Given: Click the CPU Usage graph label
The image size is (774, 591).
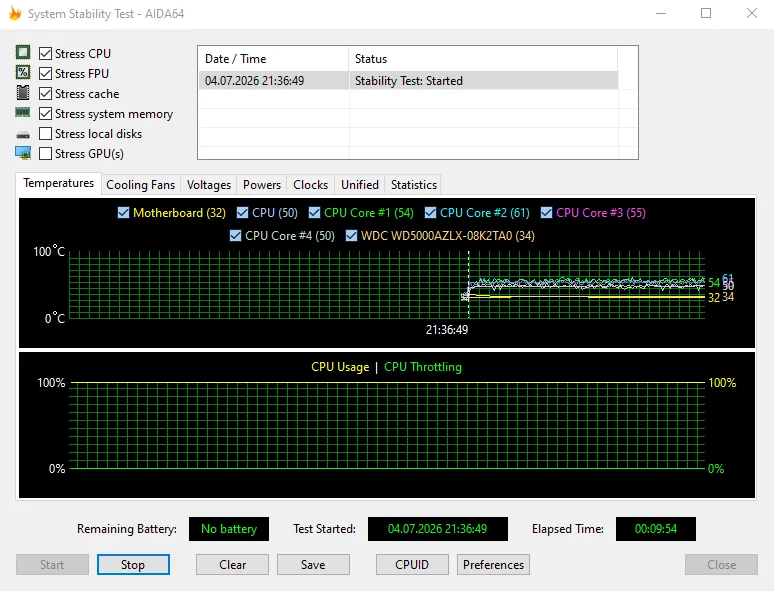Looking at the screenshot, I should point(340,367).
